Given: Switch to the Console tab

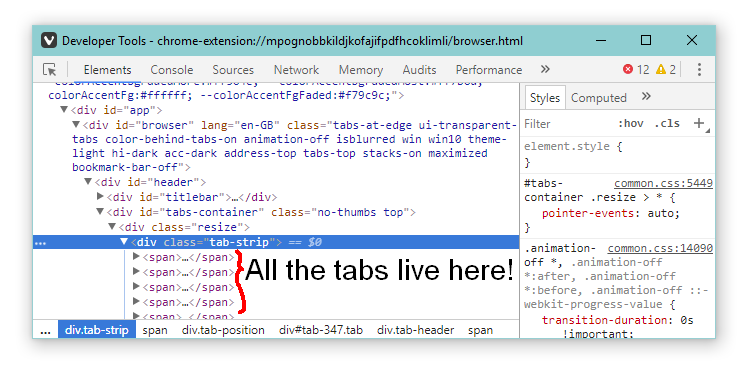Looking at the screenshot, I should (x=172, y=70).
